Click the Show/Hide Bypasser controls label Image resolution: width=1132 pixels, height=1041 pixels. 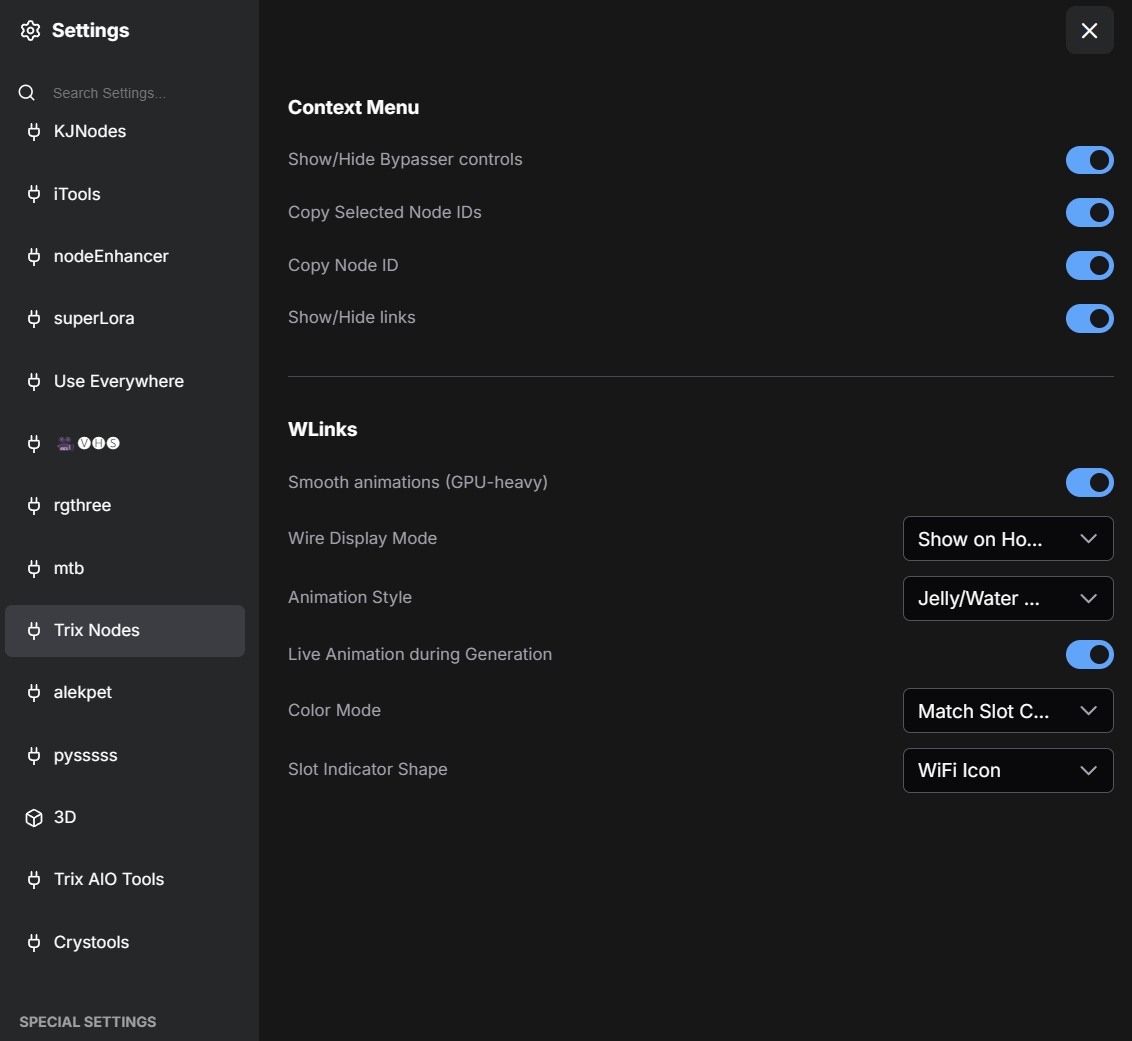point(405,160)
